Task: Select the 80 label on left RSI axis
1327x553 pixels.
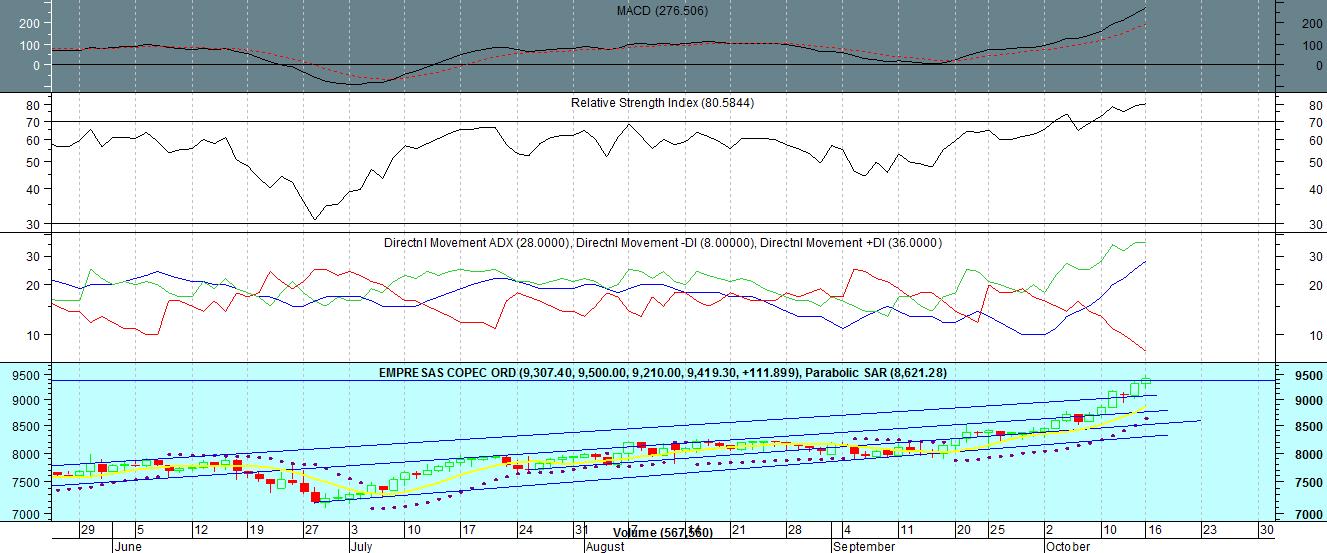Action: tap(32, 105)
